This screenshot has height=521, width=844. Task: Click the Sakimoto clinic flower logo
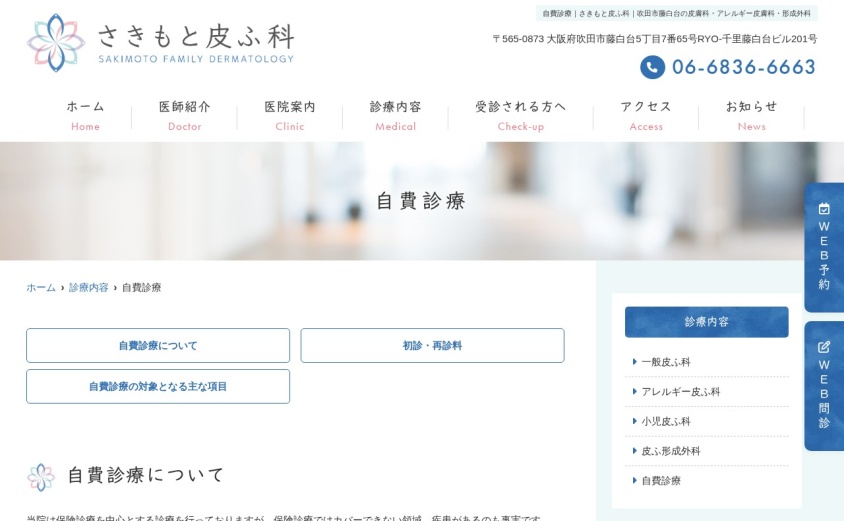(56, 43)
